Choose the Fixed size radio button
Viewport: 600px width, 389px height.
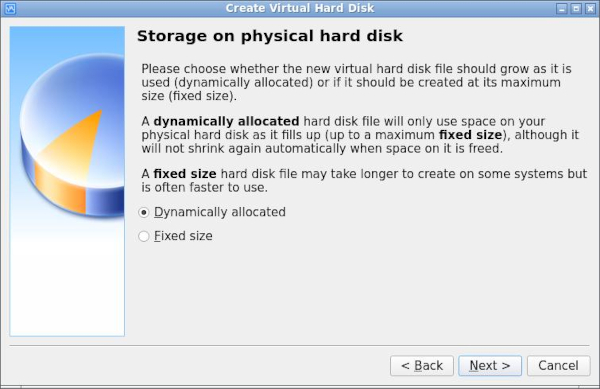pyautogui.click(x=143, y=236)
